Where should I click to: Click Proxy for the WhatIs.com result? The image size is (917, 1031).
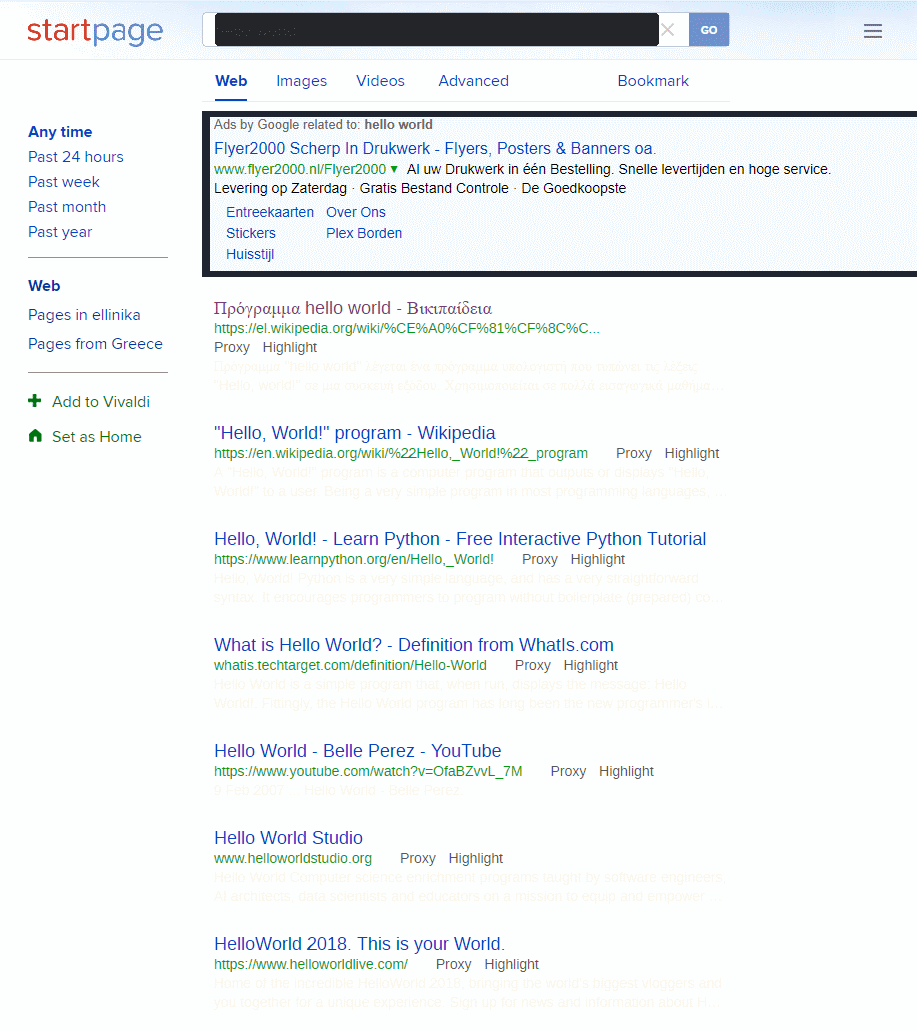[532, 665]
